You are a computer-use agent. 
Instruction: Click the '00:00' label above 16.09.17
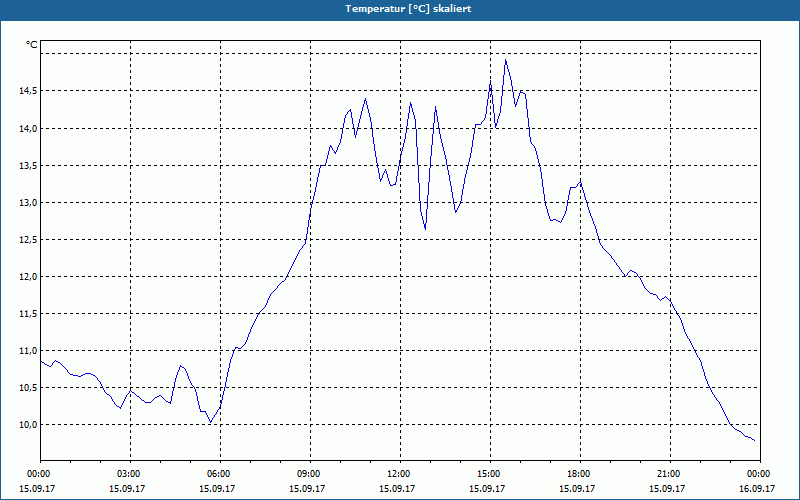[760, 474]
